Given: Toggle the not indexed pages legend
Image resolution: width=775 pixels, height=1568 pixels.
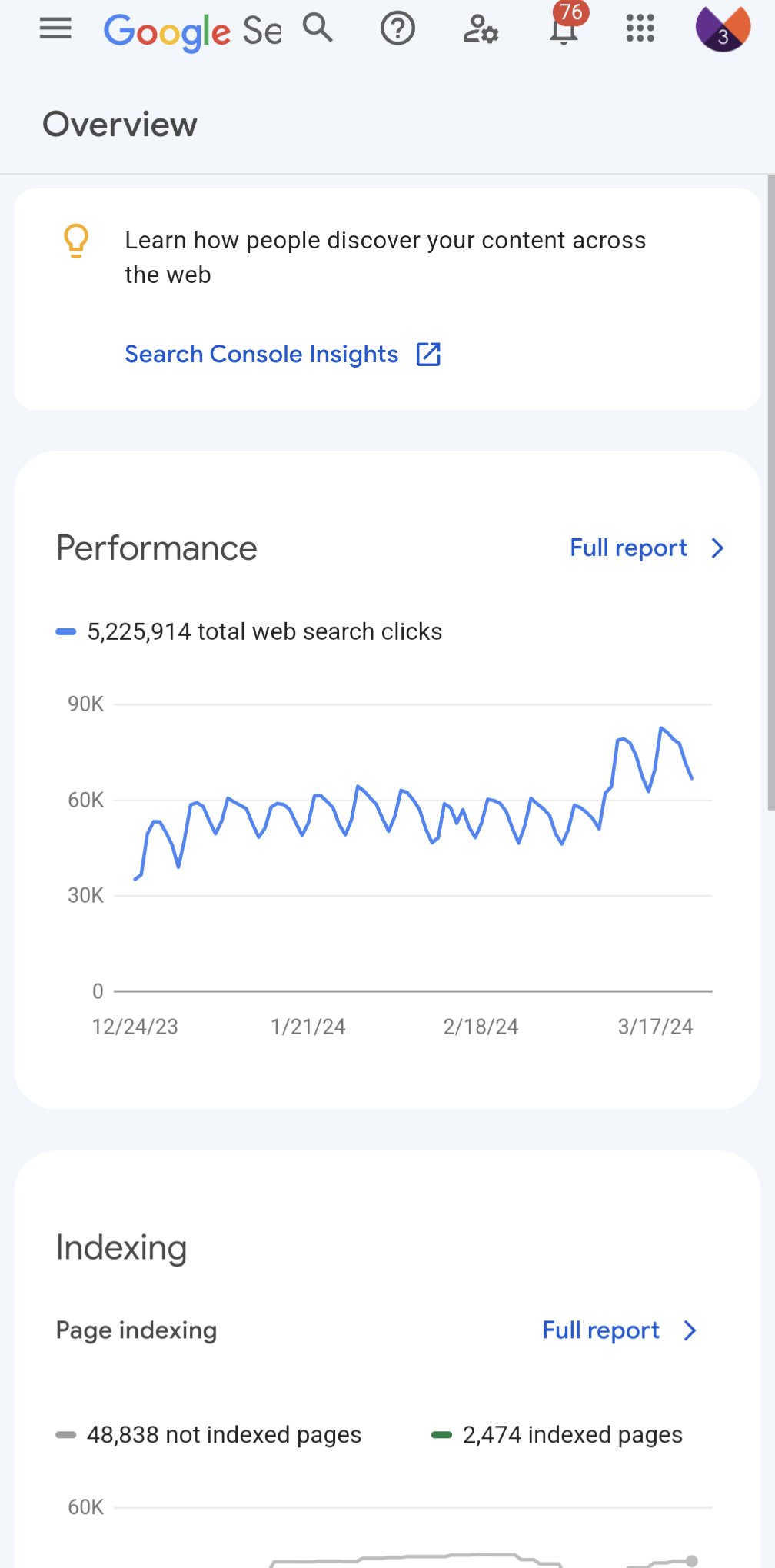Looking at the screenshot, I should [209, 1435].
